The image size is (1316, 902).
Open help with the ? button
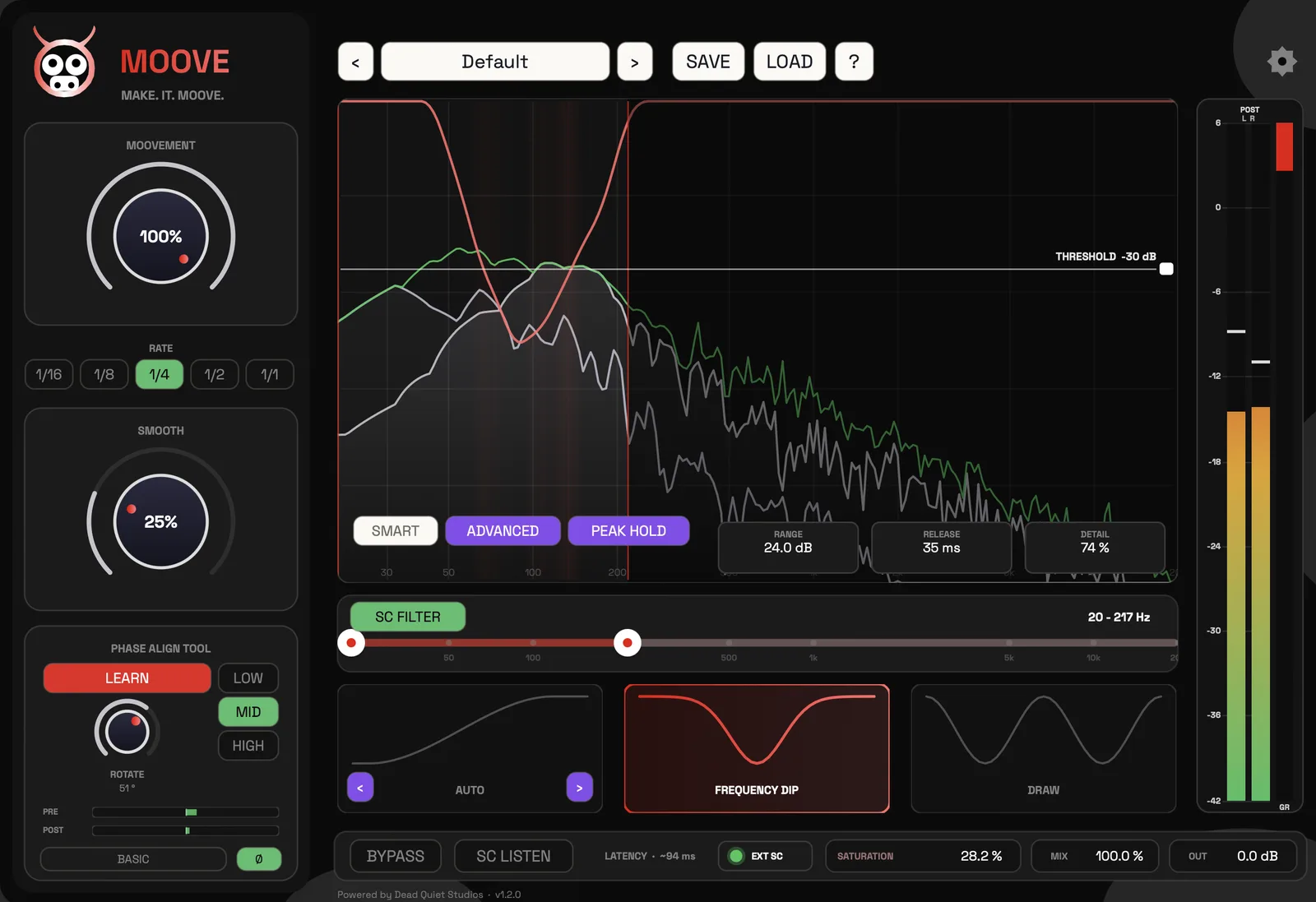(x=854, y=62)
